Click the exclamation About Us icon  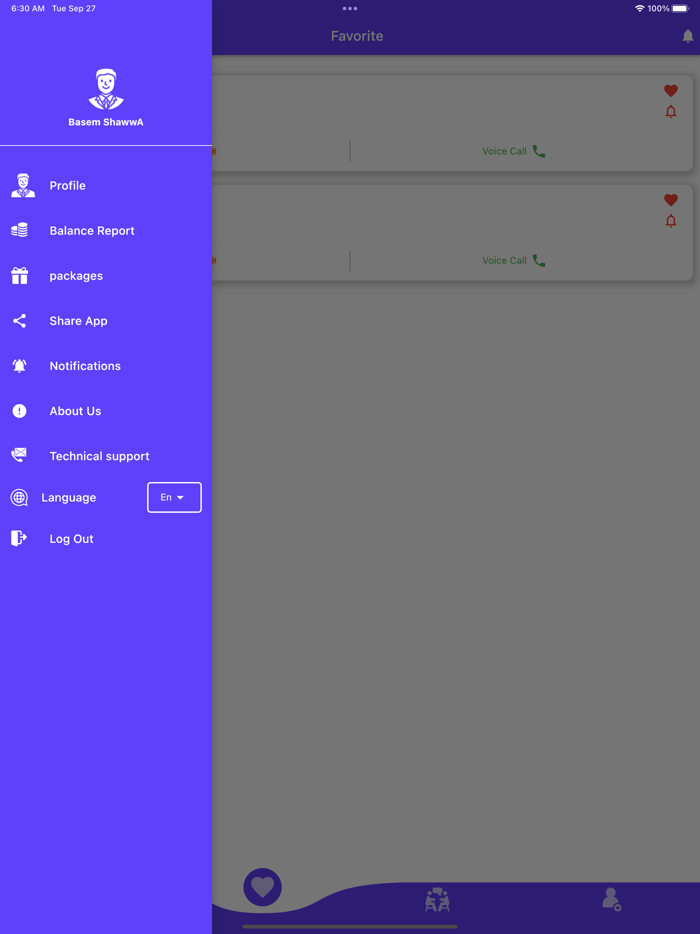tap(20, 411)
